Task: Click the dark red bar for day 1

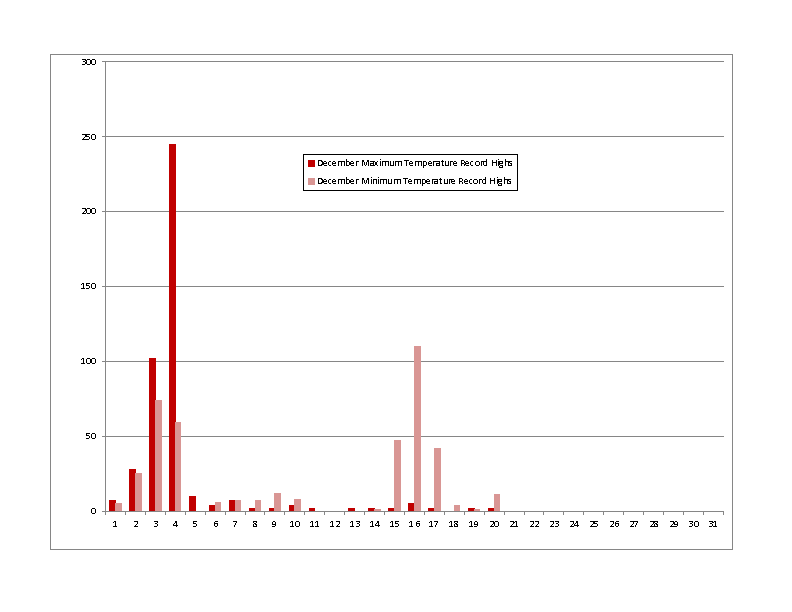Action: pos(112,505)
